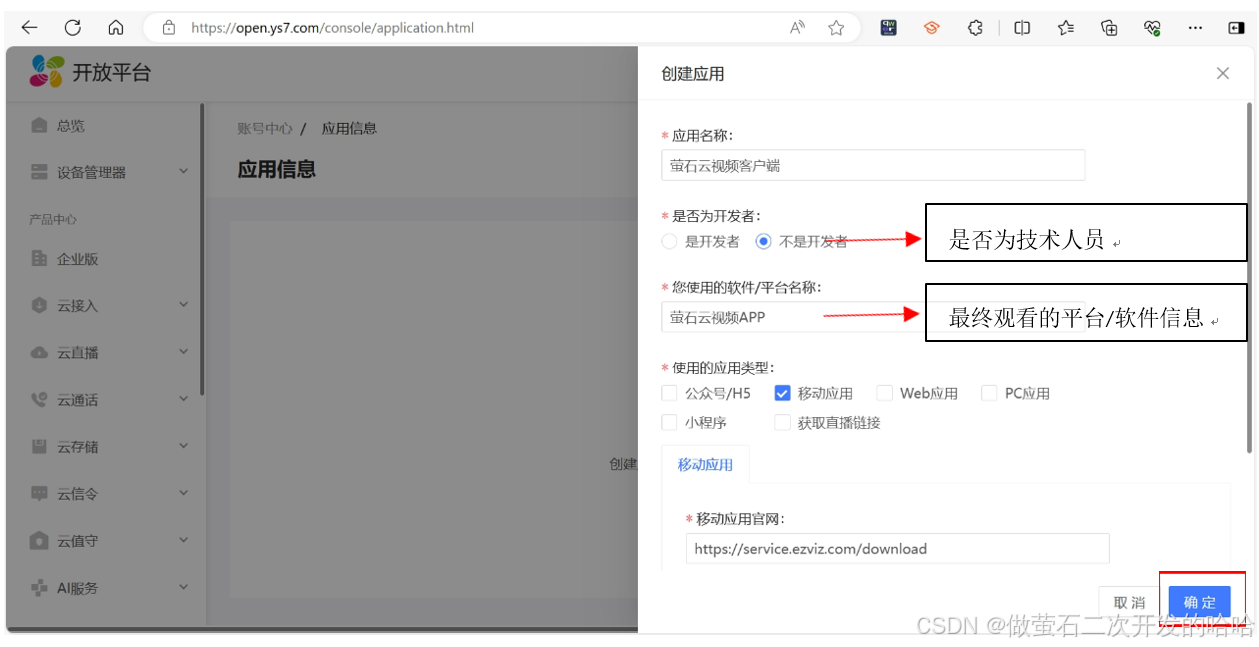Check the 公众号/H5 checkbox

pyautogui.click(x=669, y=393)
